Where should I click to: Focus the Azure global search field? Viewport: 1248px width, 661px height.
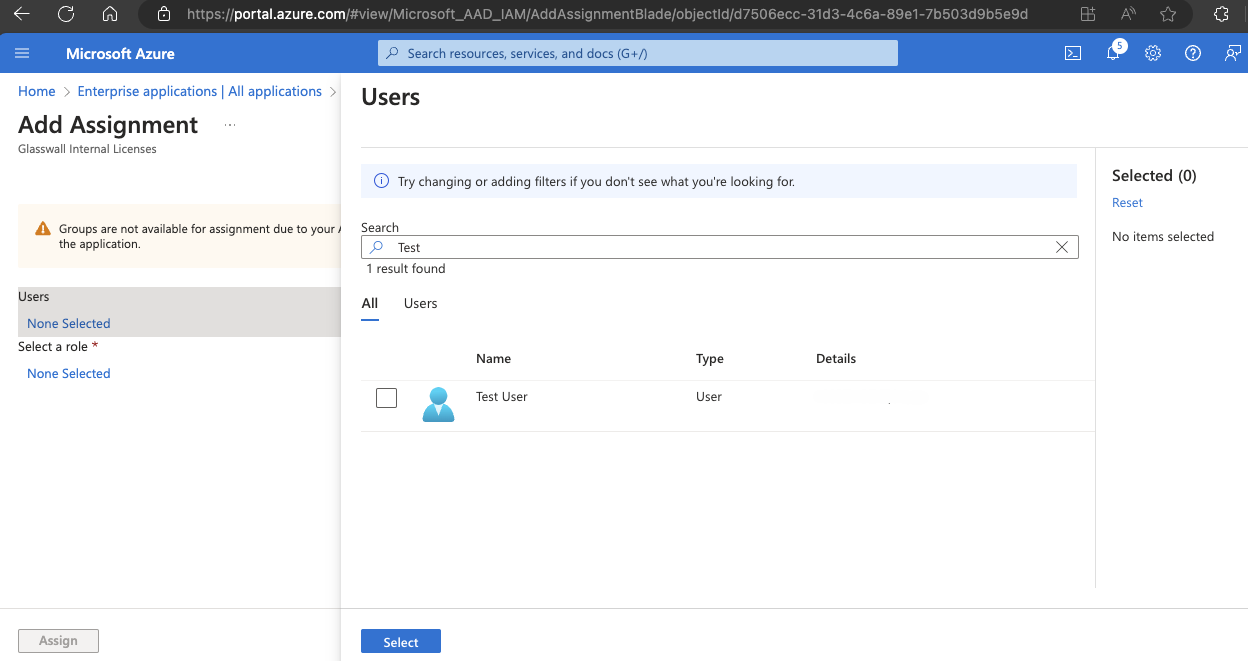tap(638, 53)
